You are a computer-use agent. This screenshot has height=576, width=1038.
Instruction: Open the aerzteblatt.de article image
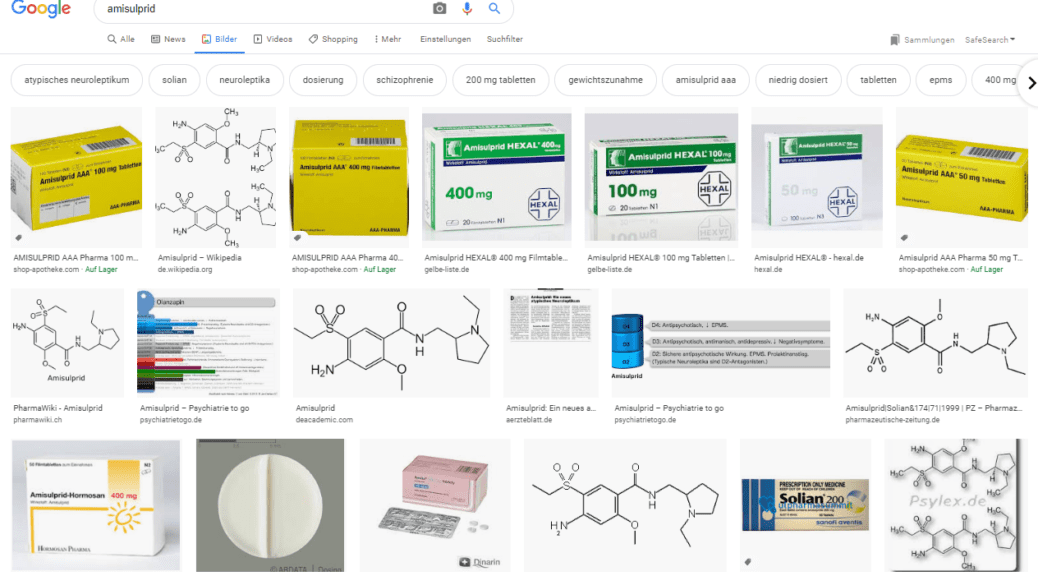pyautogui.click(x=551, y=343)
